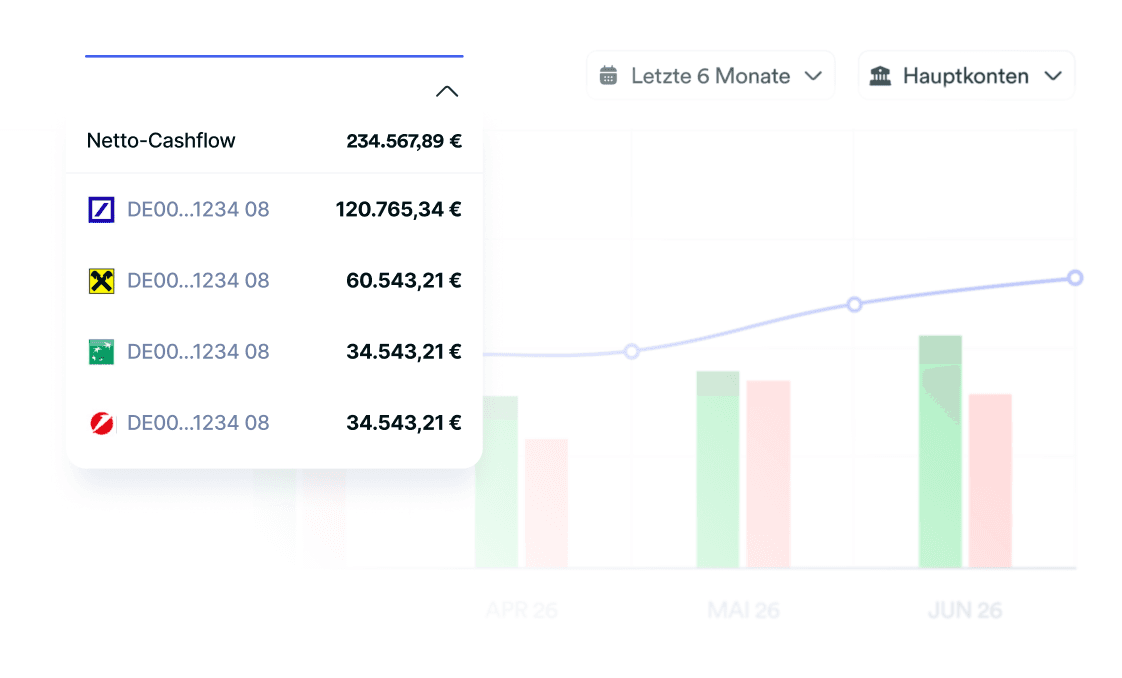Click the line chart point between APR and MAI

click(x=631, y=351)
